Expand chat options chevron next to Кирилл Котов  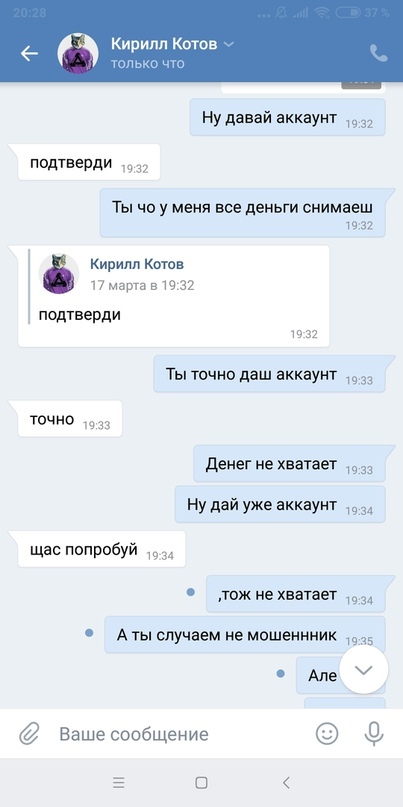[x=229, y=44]
